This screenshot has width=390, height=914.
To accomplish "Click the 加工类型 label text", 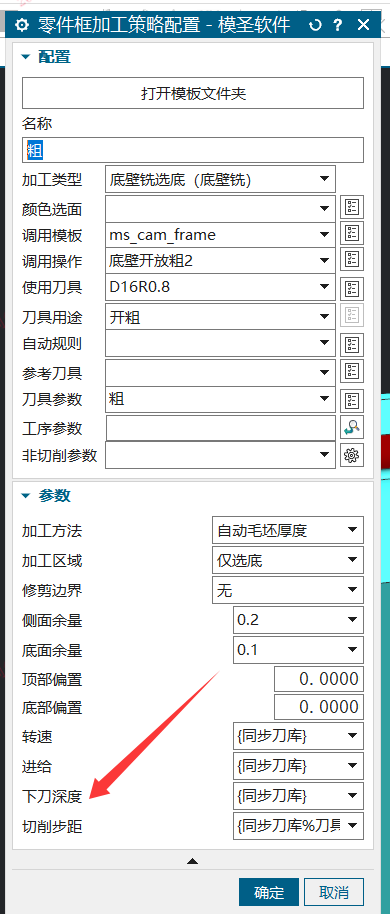I will click(x=52, y=180).
